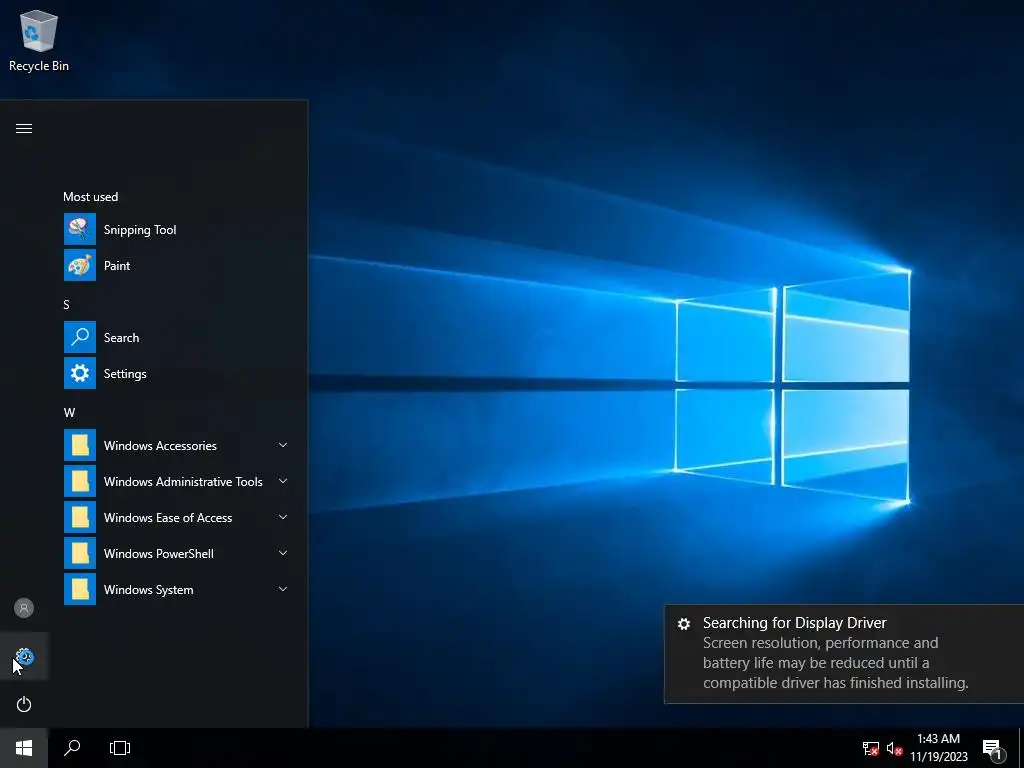Open Settings from the Start side rail
The width and height of the screenshot is (1024, 768).
pyautogui.click(x=24, y=656)
